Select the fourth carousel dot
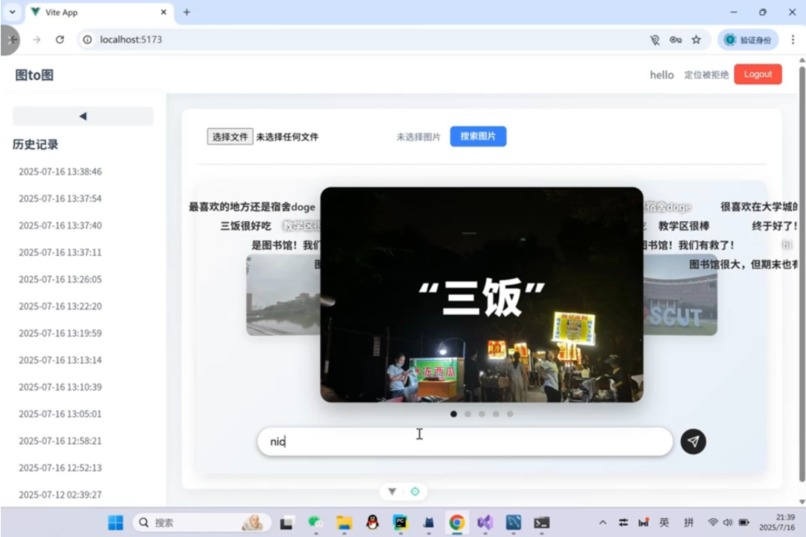806x537 pixels. coord(496,414)
